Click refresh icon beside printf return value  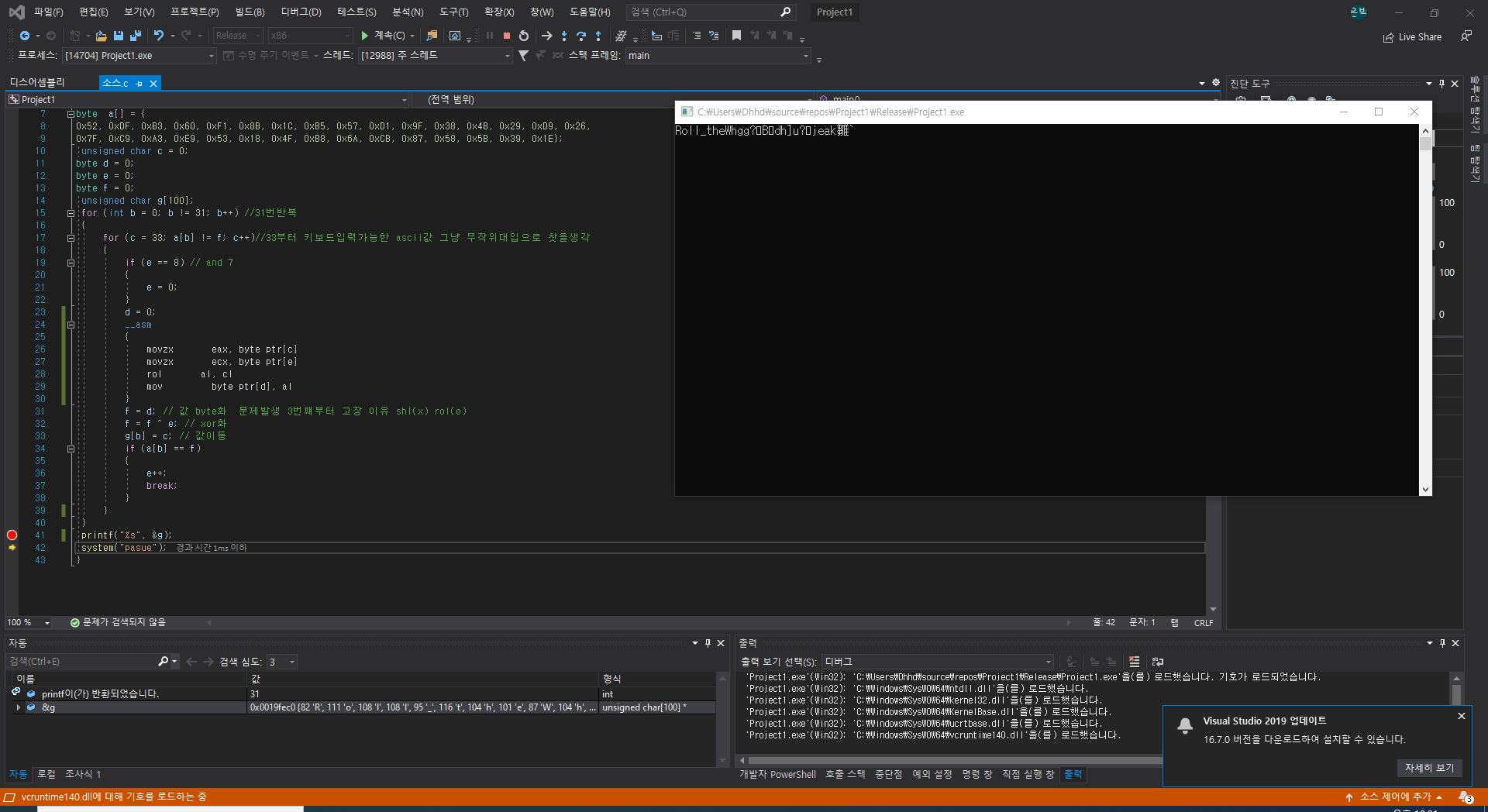coord(15,692)
